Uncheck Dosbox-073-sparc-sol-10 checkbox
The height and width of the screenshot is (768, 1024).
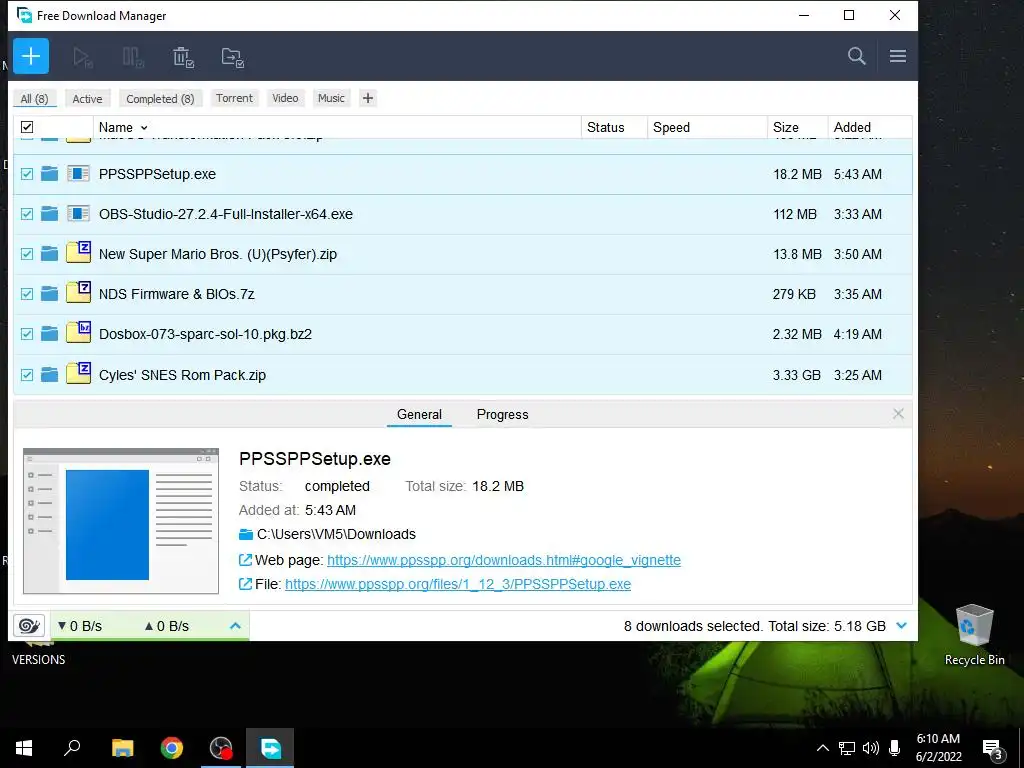pyautogui.click(x=27, y=334)
